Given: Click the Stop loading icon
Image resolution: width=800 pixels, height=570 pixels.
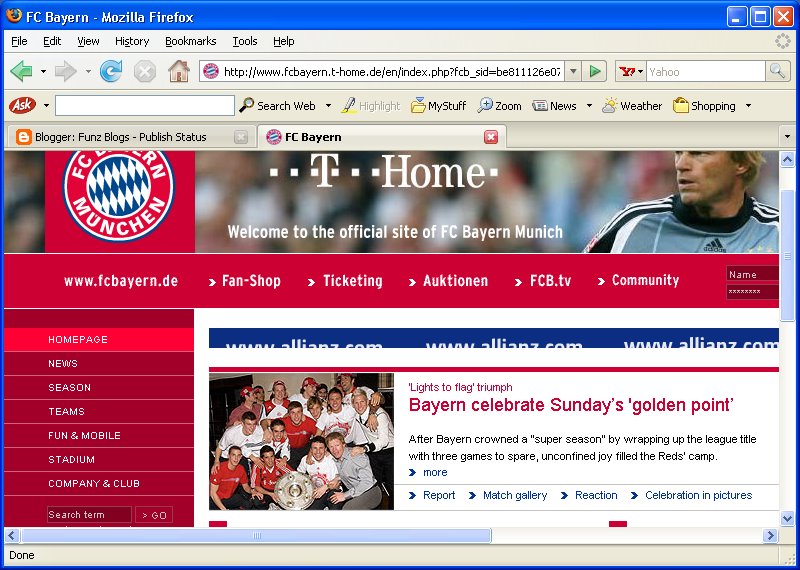Looking at the screenshot, I should coord(145,71).
